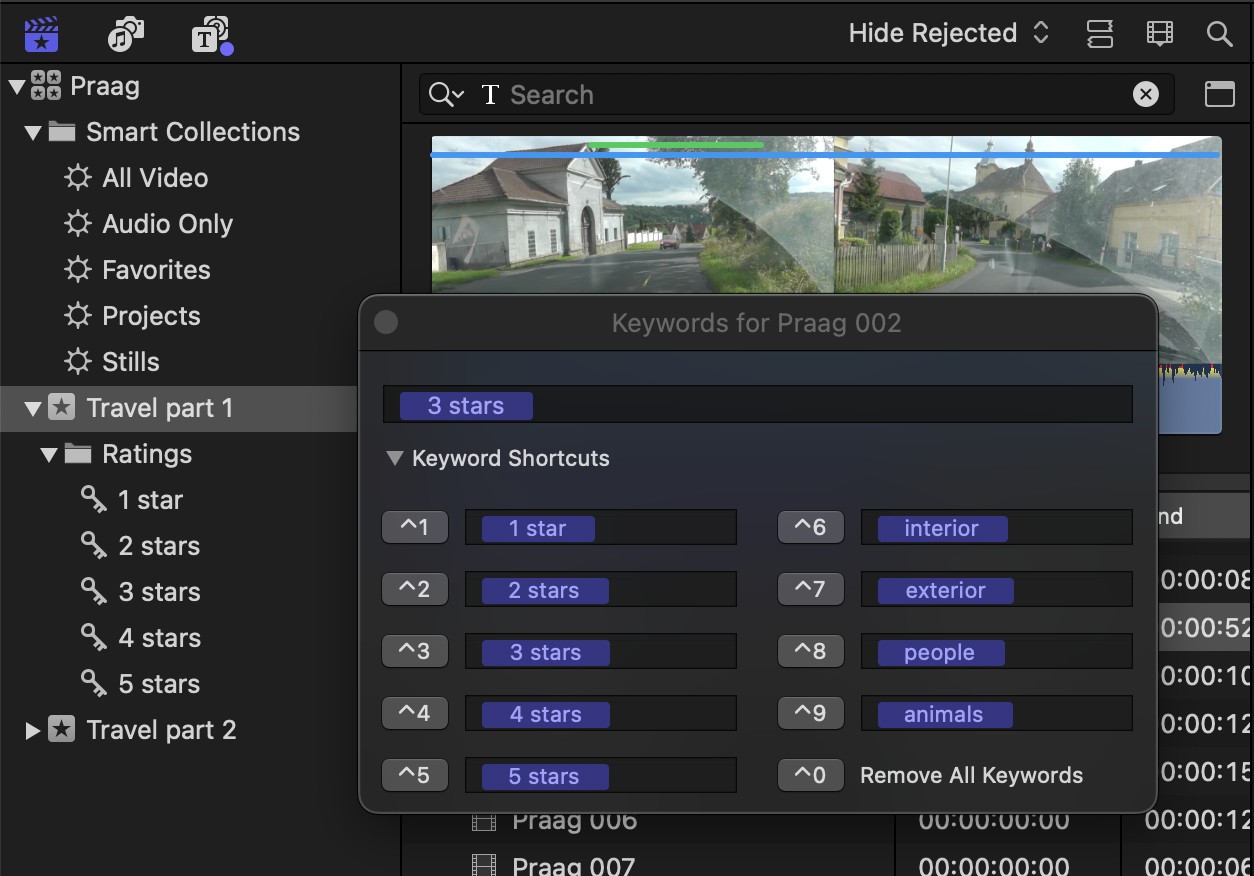Screen dimensions: 1254x876
Task: Click the browser search magnifier icon
Action: point(1219,34)
